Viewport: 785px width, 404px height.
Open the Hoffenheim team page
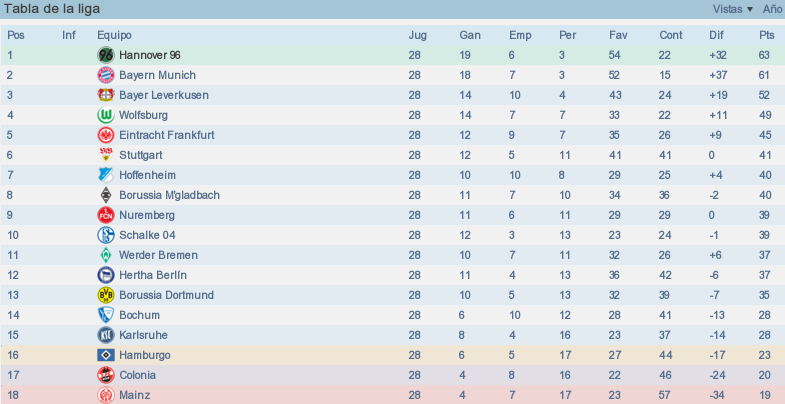pos(147,175)
